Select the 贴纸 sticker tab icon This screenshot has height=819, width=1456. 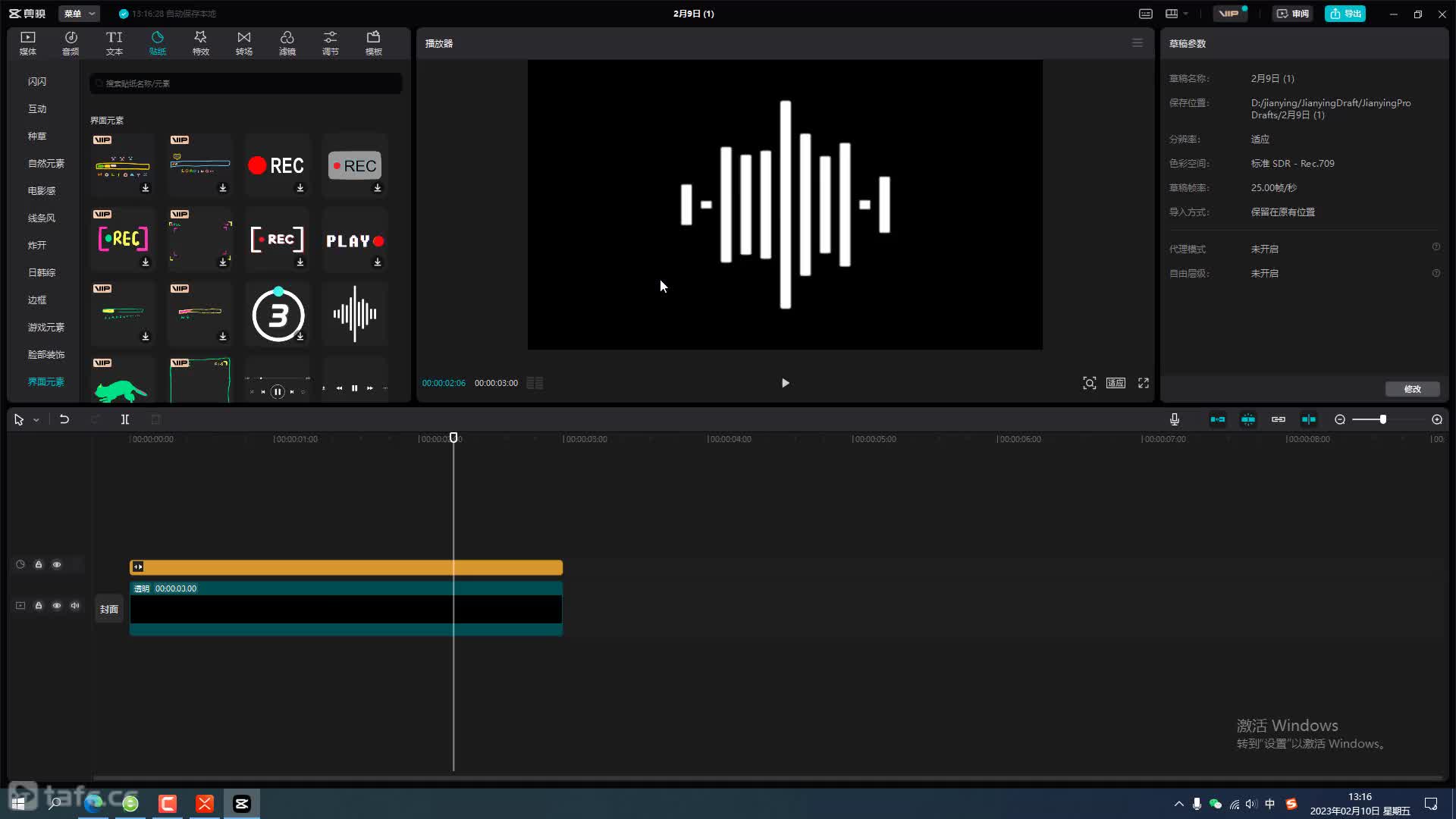coord(157,37)
